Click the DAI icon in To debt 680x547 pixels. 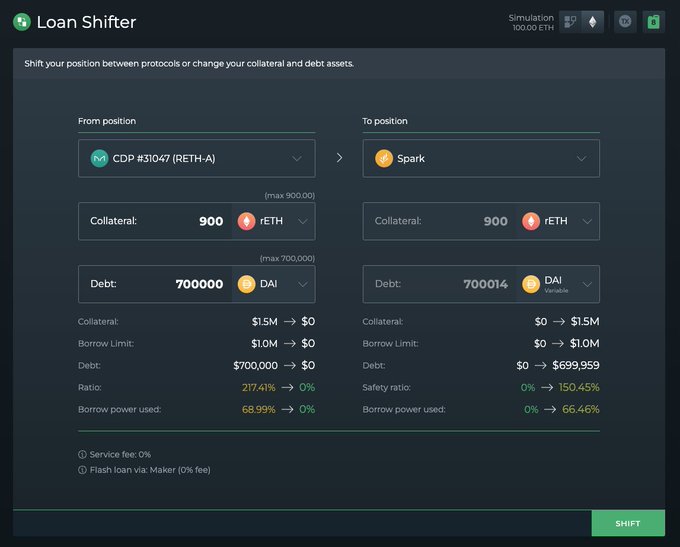531,285
